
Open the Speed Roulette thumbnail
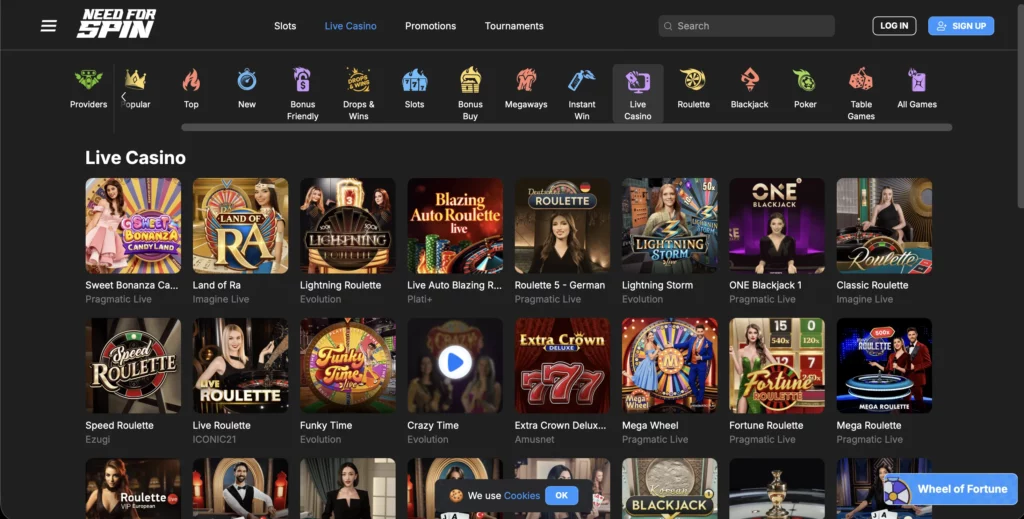point(133,366)
